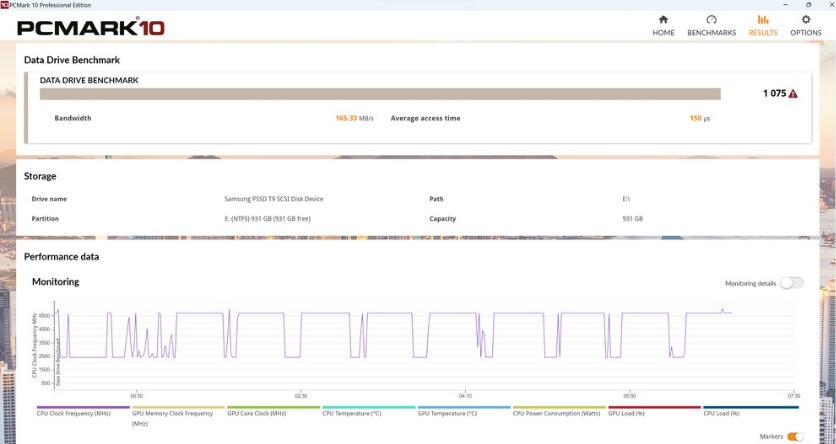Open Options with the gear icon

click(x=805, y=20)
